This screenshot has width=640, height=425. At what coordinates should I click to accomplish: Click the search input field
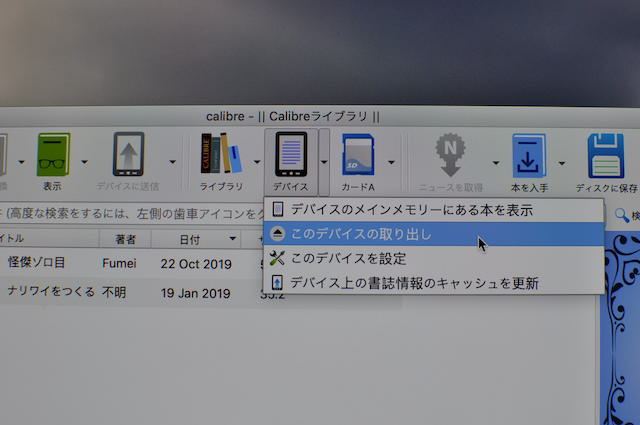(x=132, y=214)
